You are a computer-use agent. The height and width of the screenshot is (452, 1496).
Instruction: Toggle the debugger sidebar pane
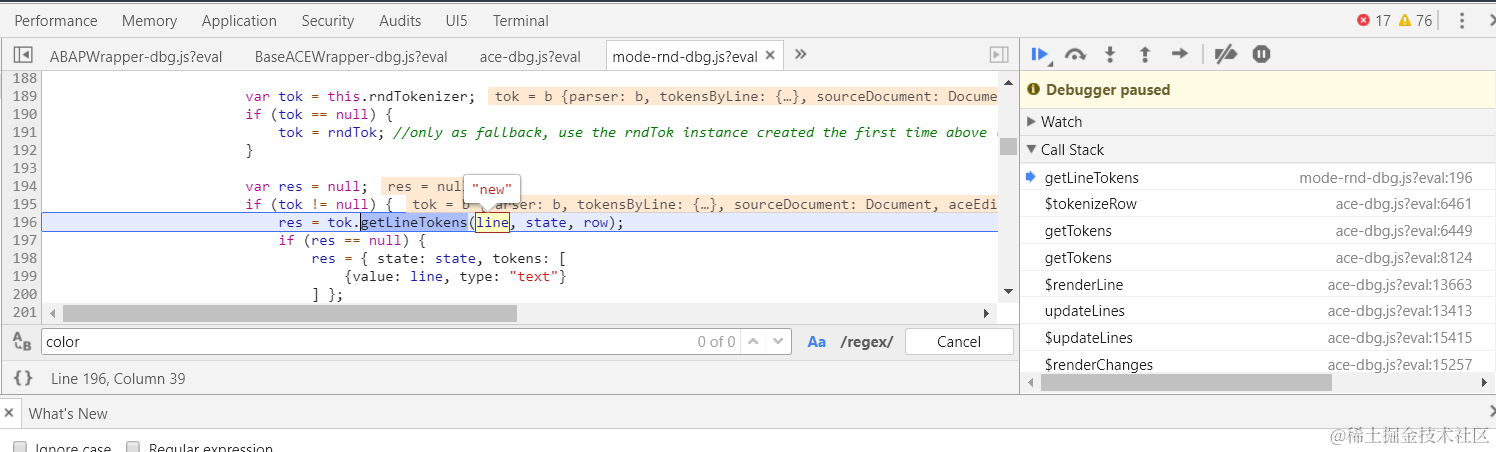tap(998, 56)
